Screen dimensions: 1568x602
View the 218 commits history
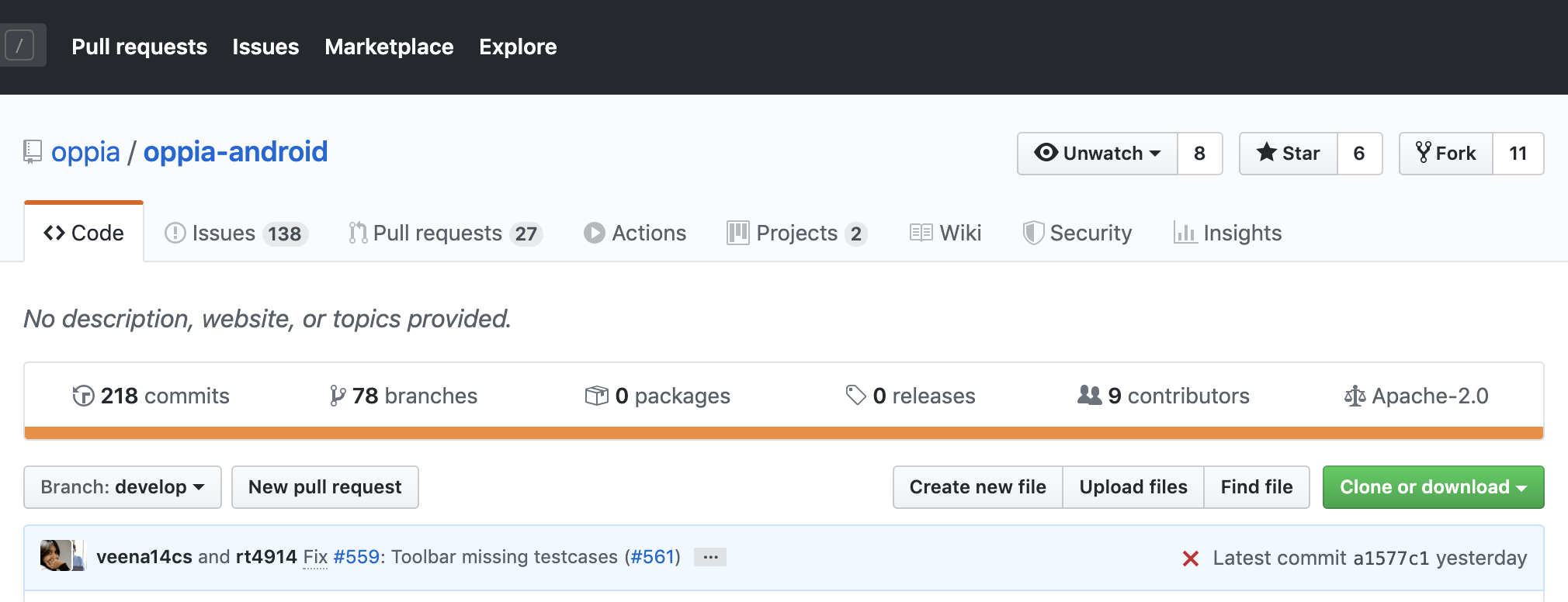coord(151,396)
